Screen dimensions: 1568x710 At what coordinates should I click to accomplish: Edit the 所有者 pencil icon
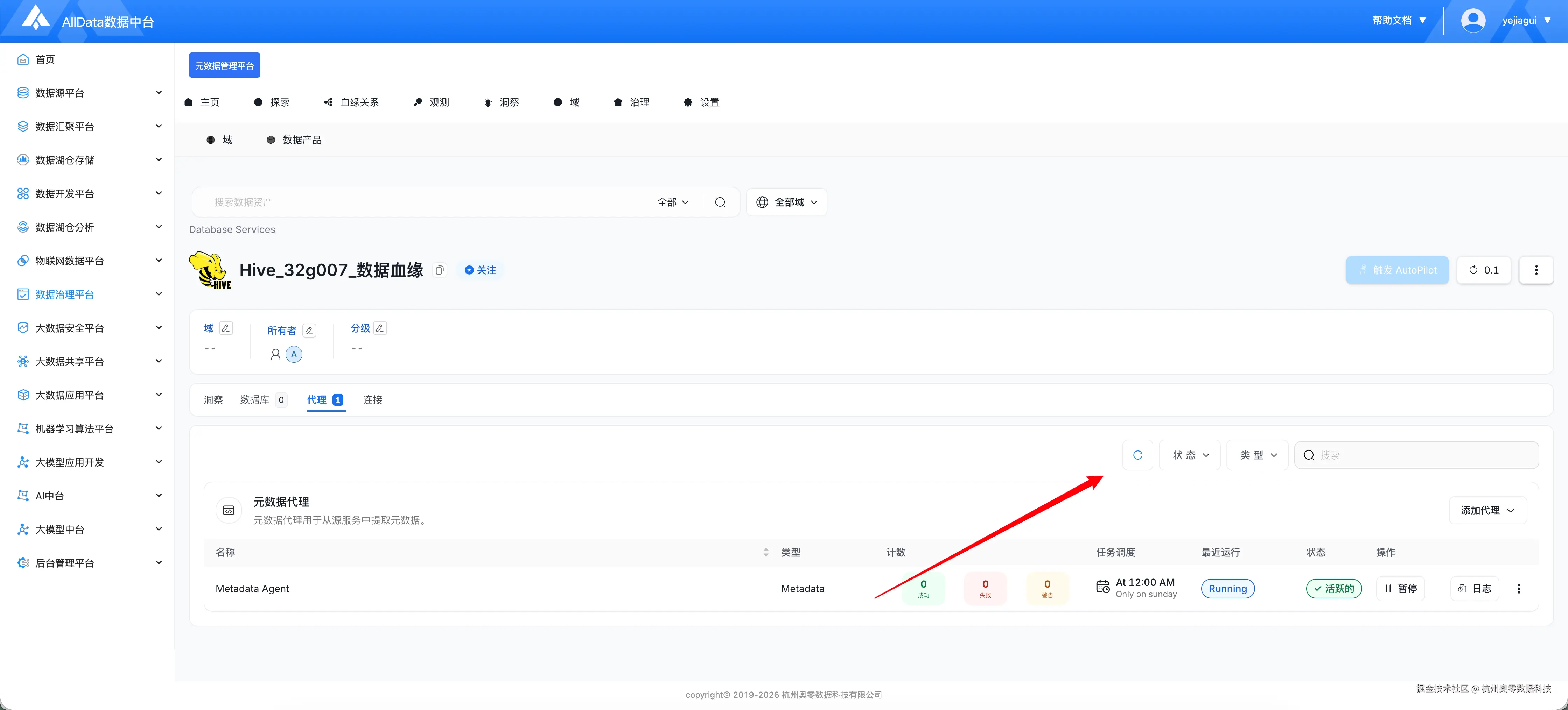[309, 331]
